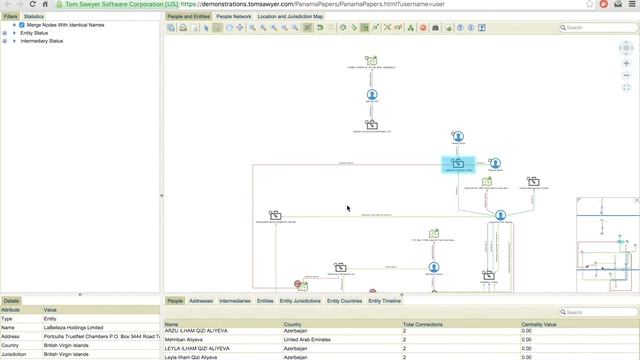The height and width of the screenshot is (360, 640).
Task: Select the Mehriban Aliyeva table row
Action: (x=402, y=340)
